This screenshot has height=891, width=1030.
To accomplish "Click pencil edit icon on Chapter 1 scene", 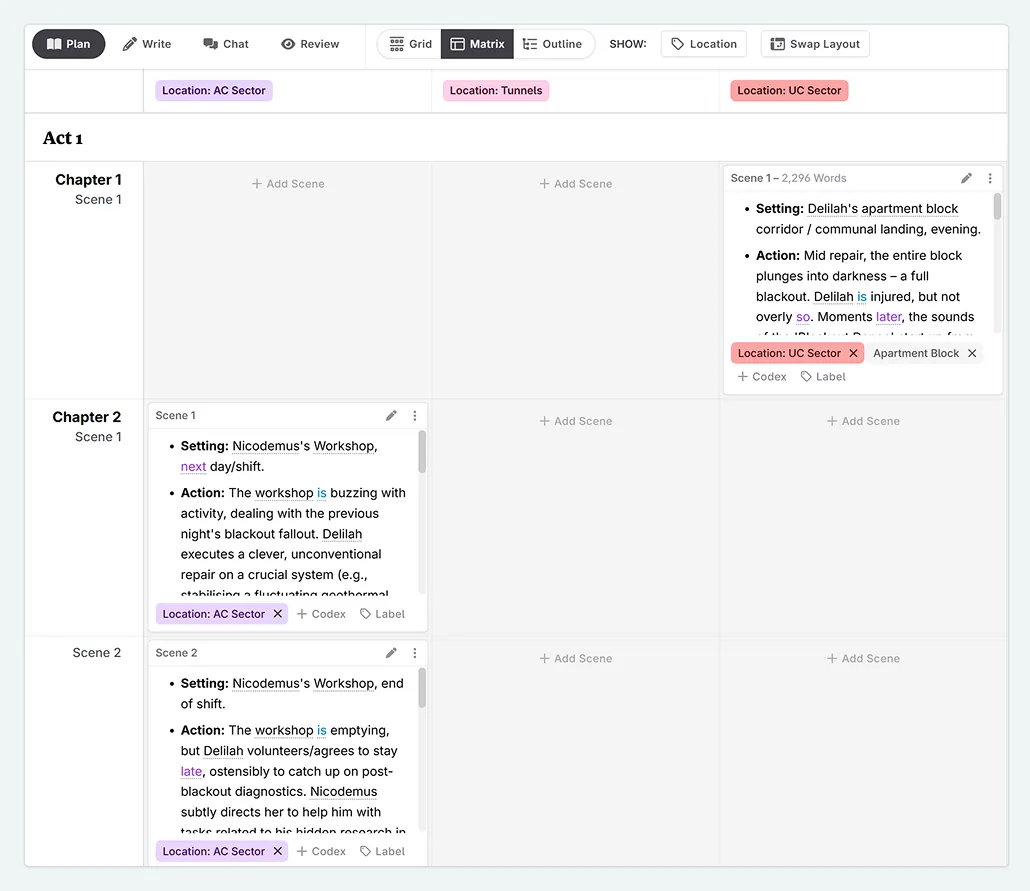I will [x=966, y=178].
